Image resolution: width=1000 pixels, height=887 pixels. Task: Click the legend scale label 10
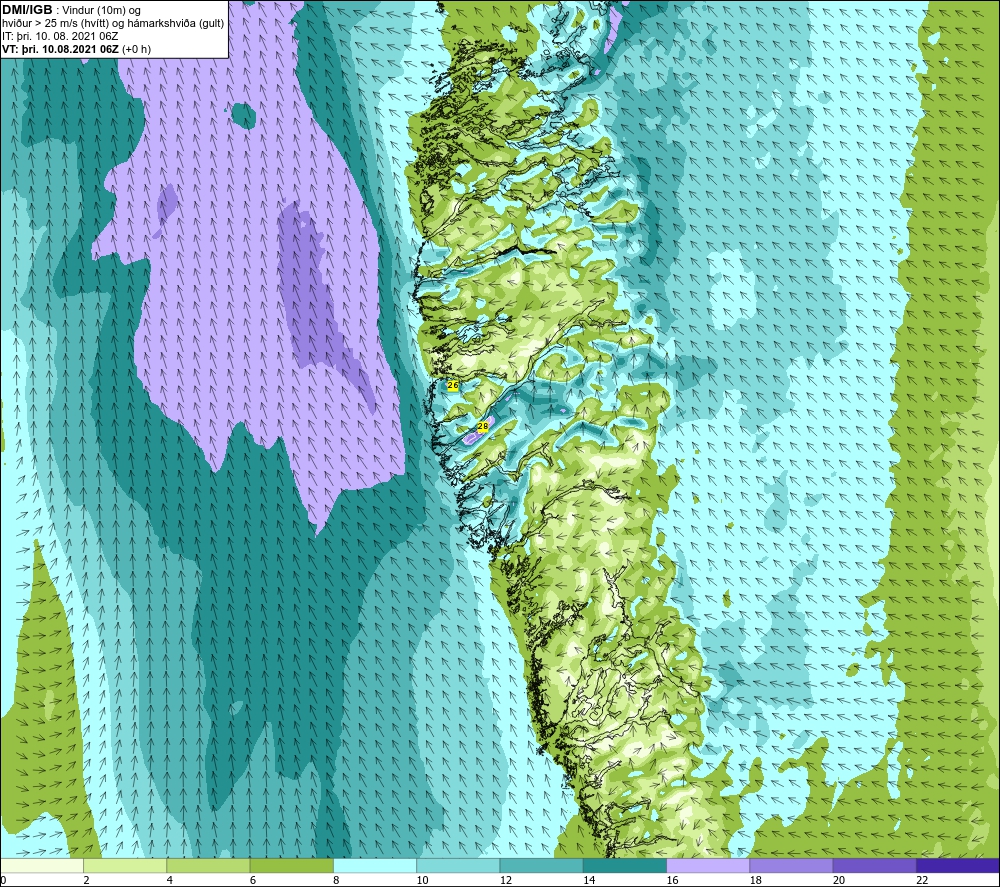point(423,880)
